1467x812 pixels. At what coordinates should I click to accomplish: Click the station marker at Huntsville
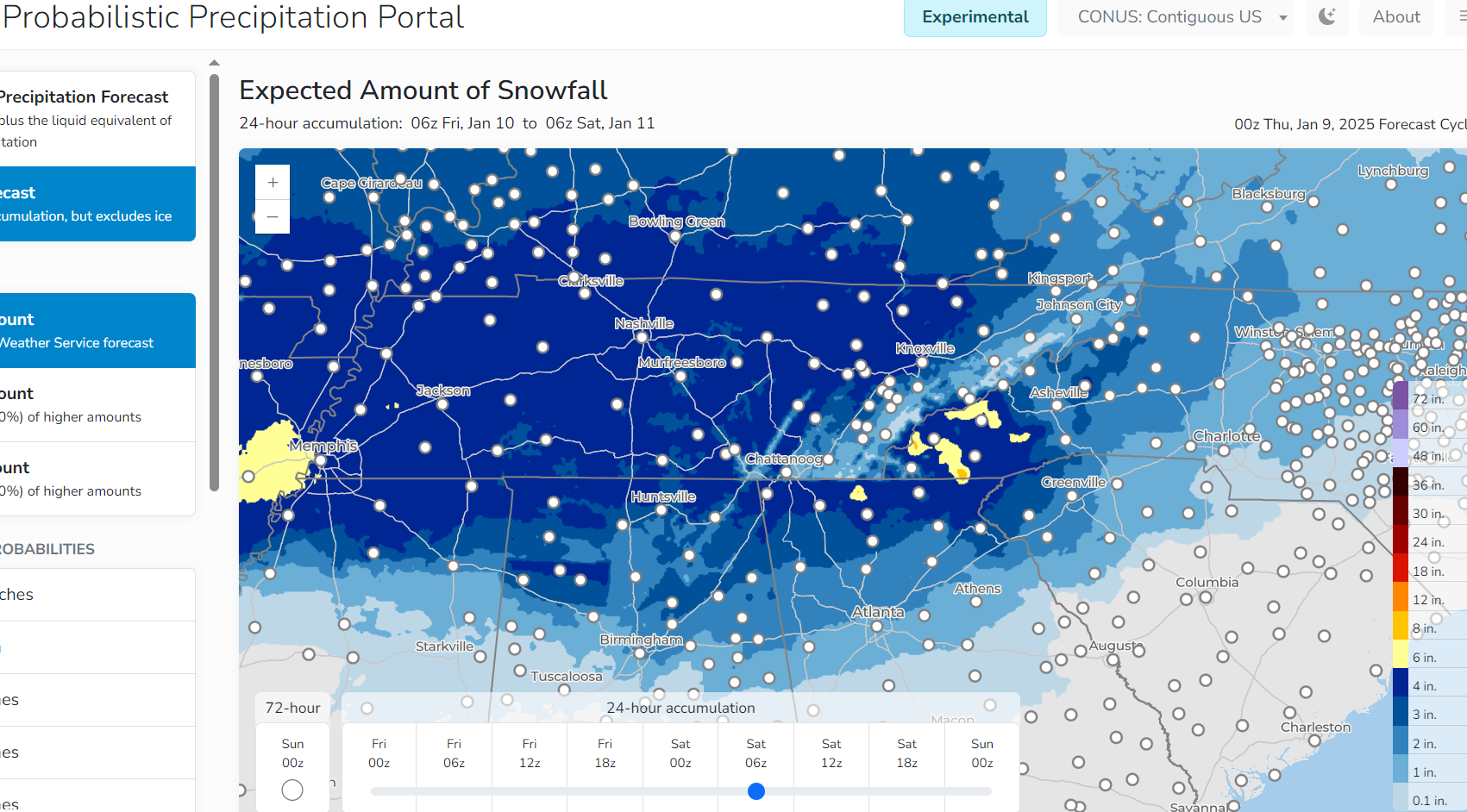coord(661,510)
